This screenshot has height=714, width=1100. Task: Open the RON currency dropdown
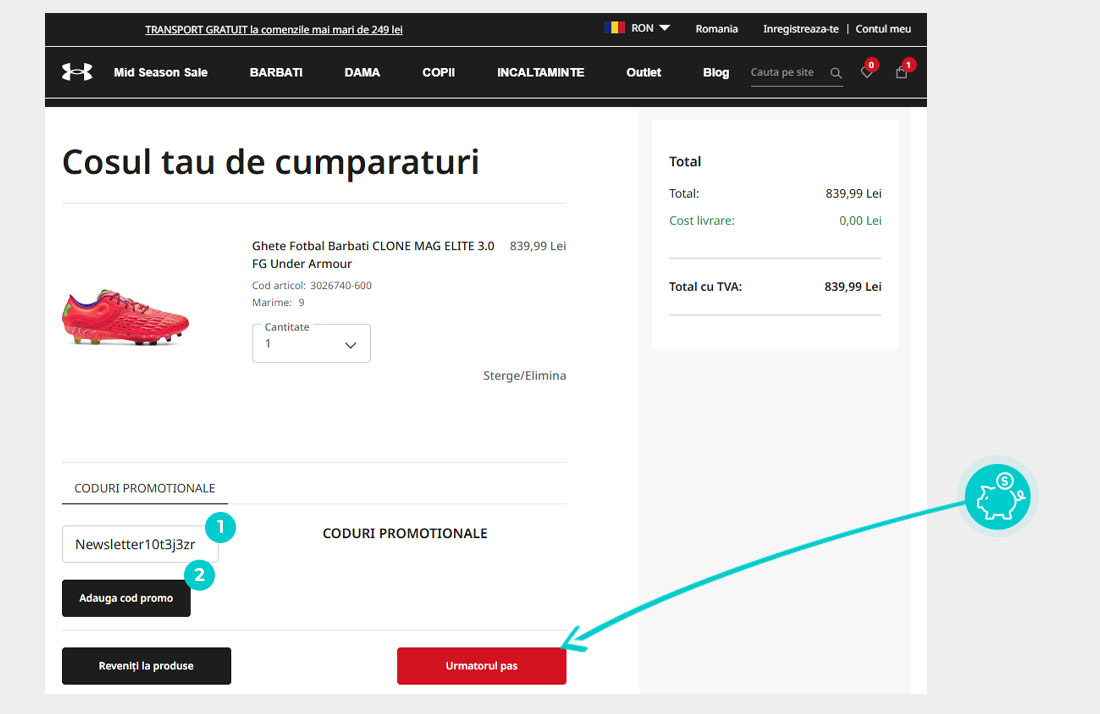point(650,28)
